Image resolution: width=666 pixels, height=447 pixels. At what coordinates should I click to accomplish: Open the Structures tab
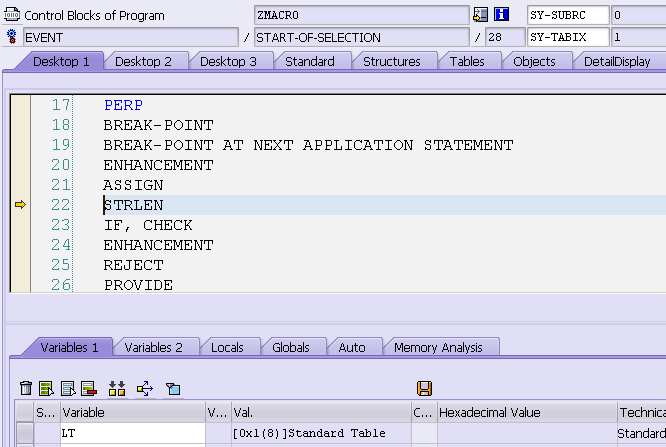click(x=392, y=62)
